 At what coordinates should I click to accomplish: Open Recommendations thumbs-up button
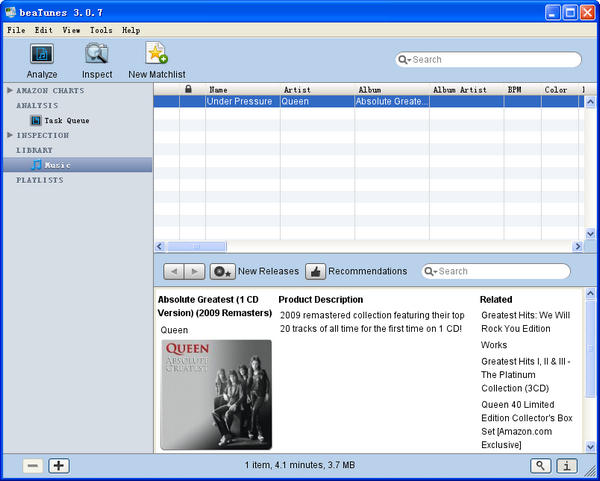click(x=315, y=271)
